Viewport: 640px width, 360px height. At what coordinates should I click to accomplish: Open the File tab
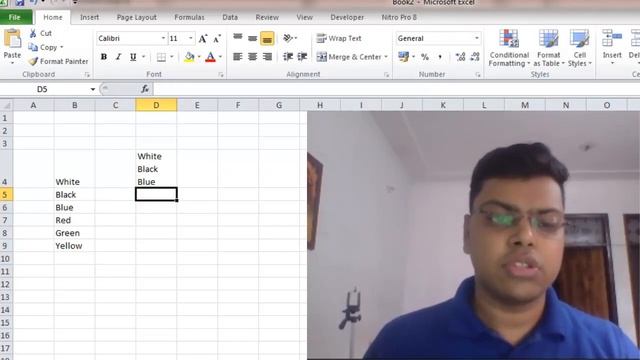coord(15,18)
